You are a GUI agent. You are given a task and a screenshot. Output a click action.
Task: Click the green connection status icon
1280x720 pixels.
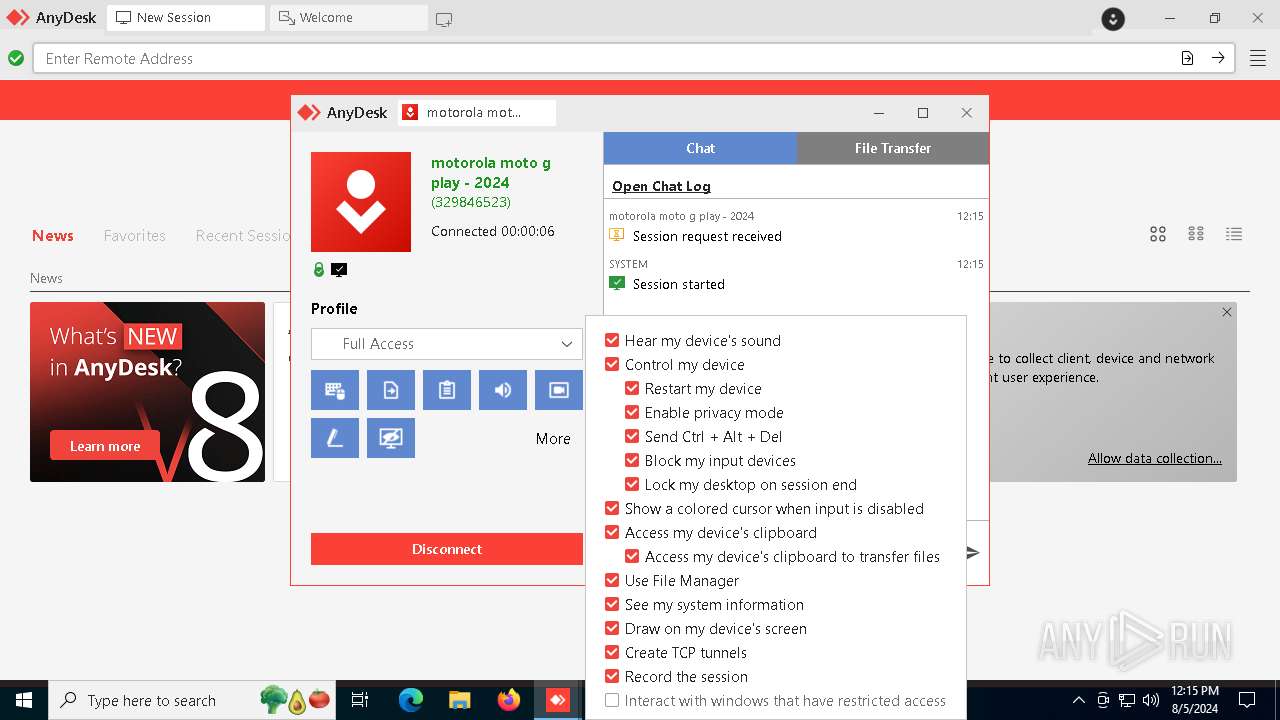pyautogui.click(x=16, y=58)
